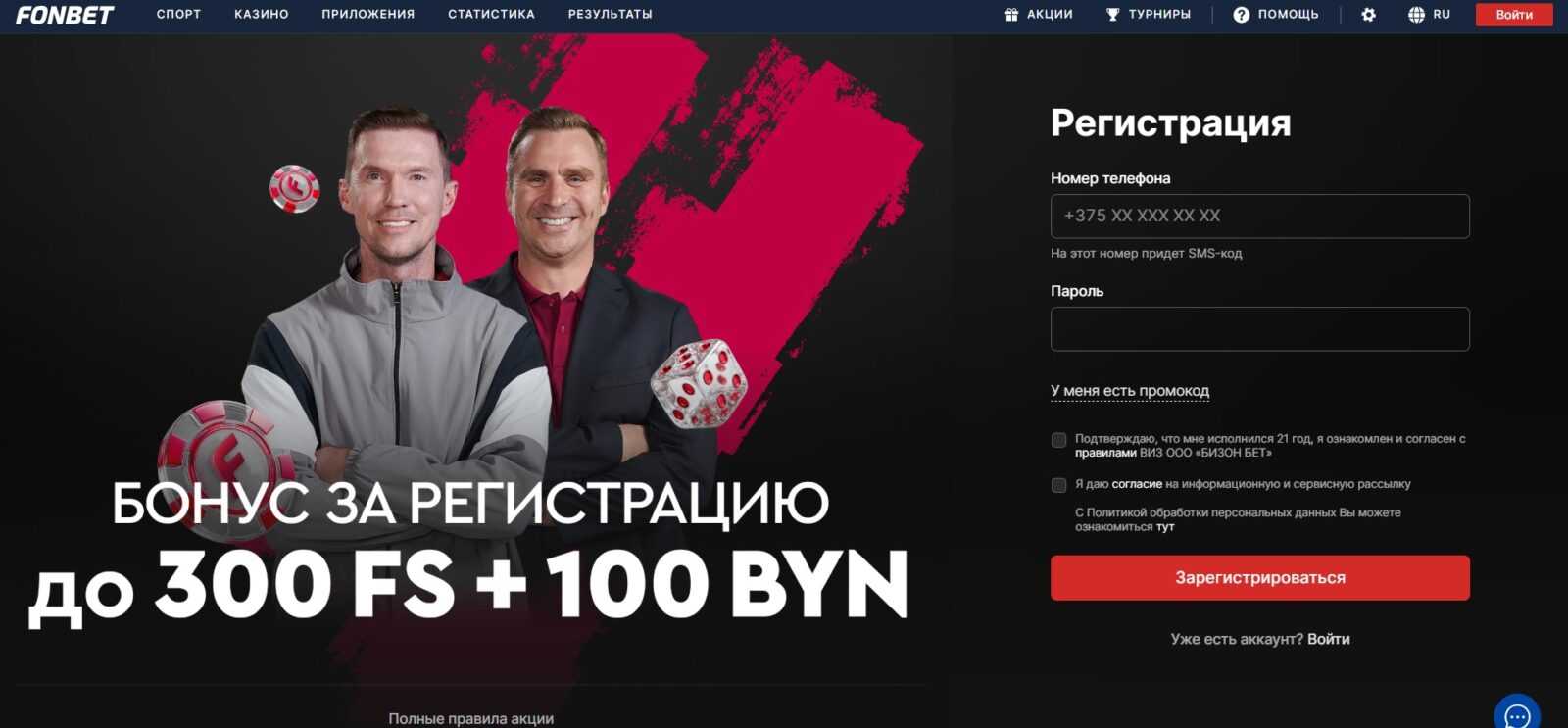
Task: Click the FONBET logo
Action: 65,15
